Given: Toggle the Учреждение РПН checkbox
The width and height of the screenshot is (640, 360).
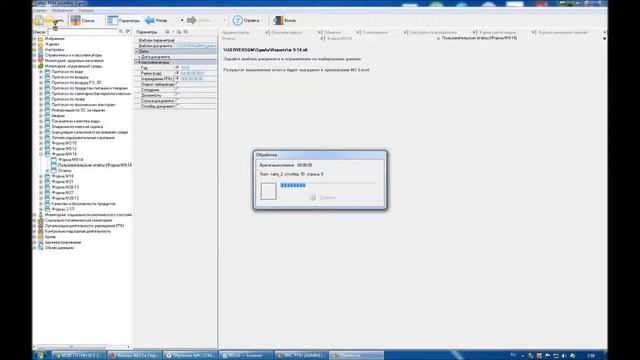Looking at the screenshot, I should tap(178, 78).
